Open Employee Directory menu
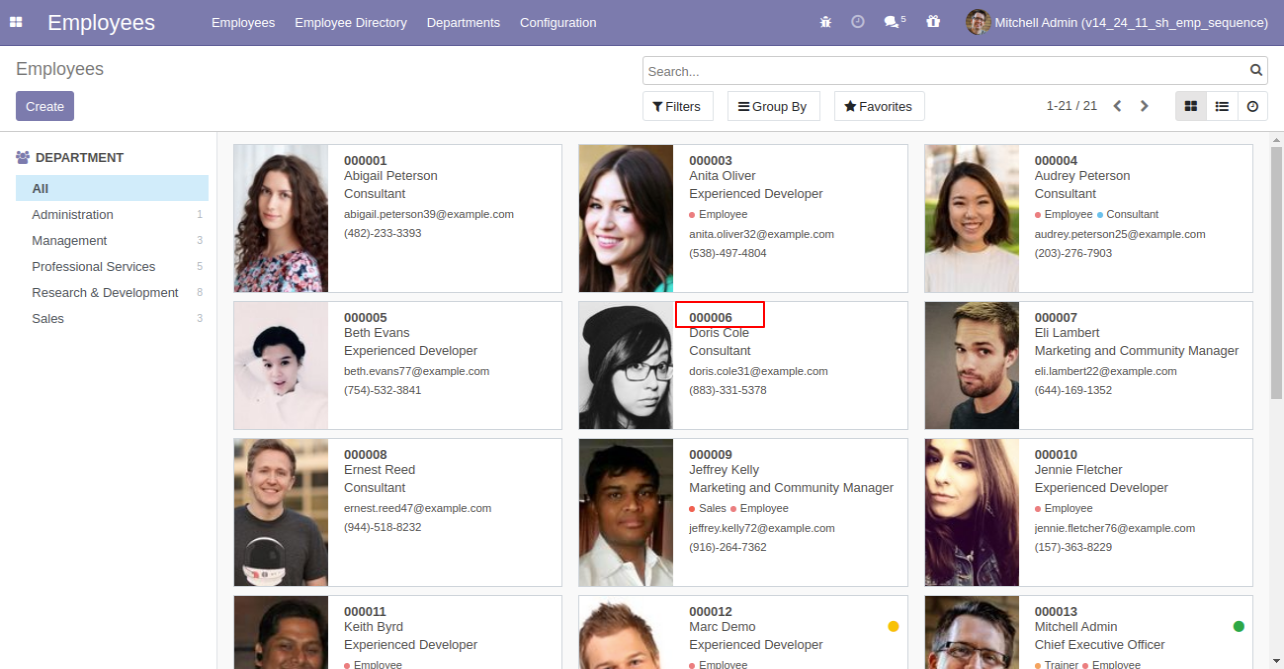The image size is (1284, 669). (x=351, y=22)
